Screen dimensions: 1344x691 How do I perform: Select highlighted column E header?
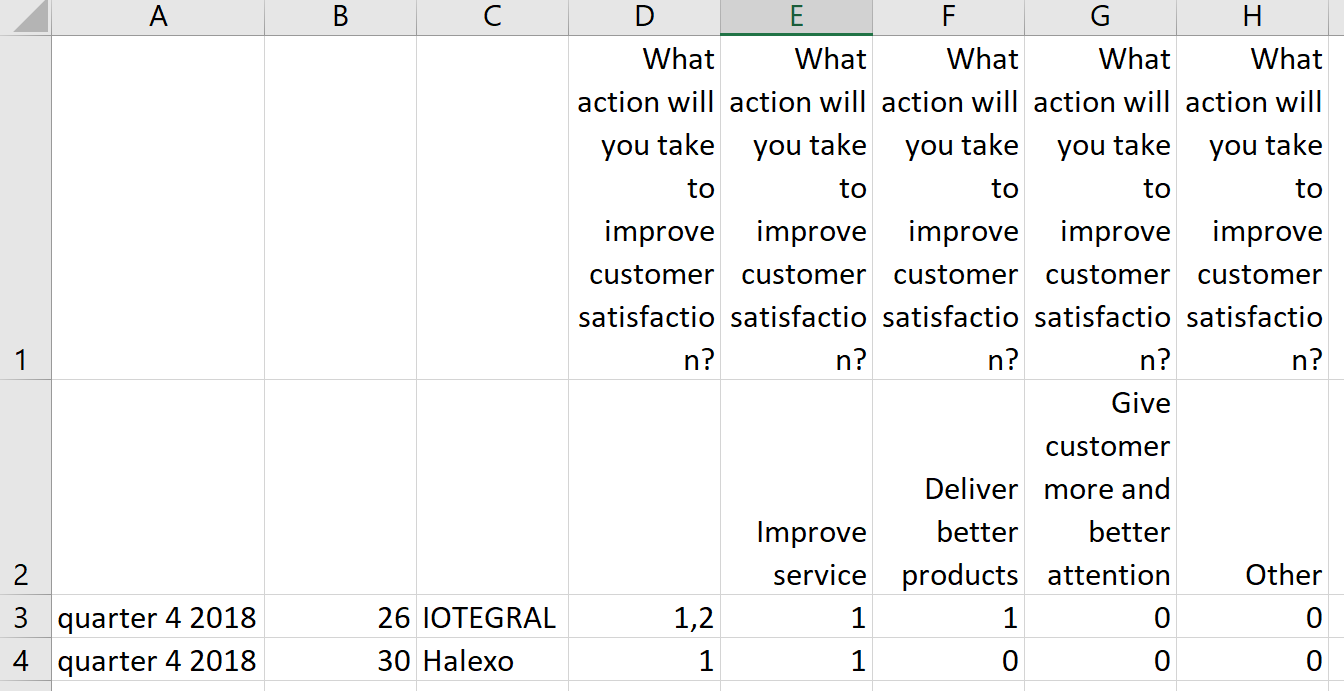797,17
